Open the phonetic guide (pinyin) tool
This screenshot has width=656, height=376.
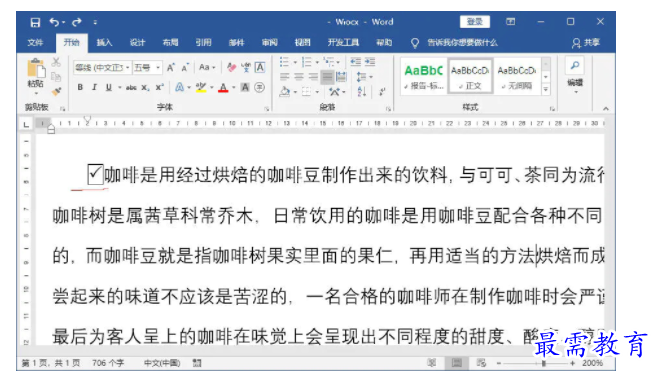tap(246, 67)
